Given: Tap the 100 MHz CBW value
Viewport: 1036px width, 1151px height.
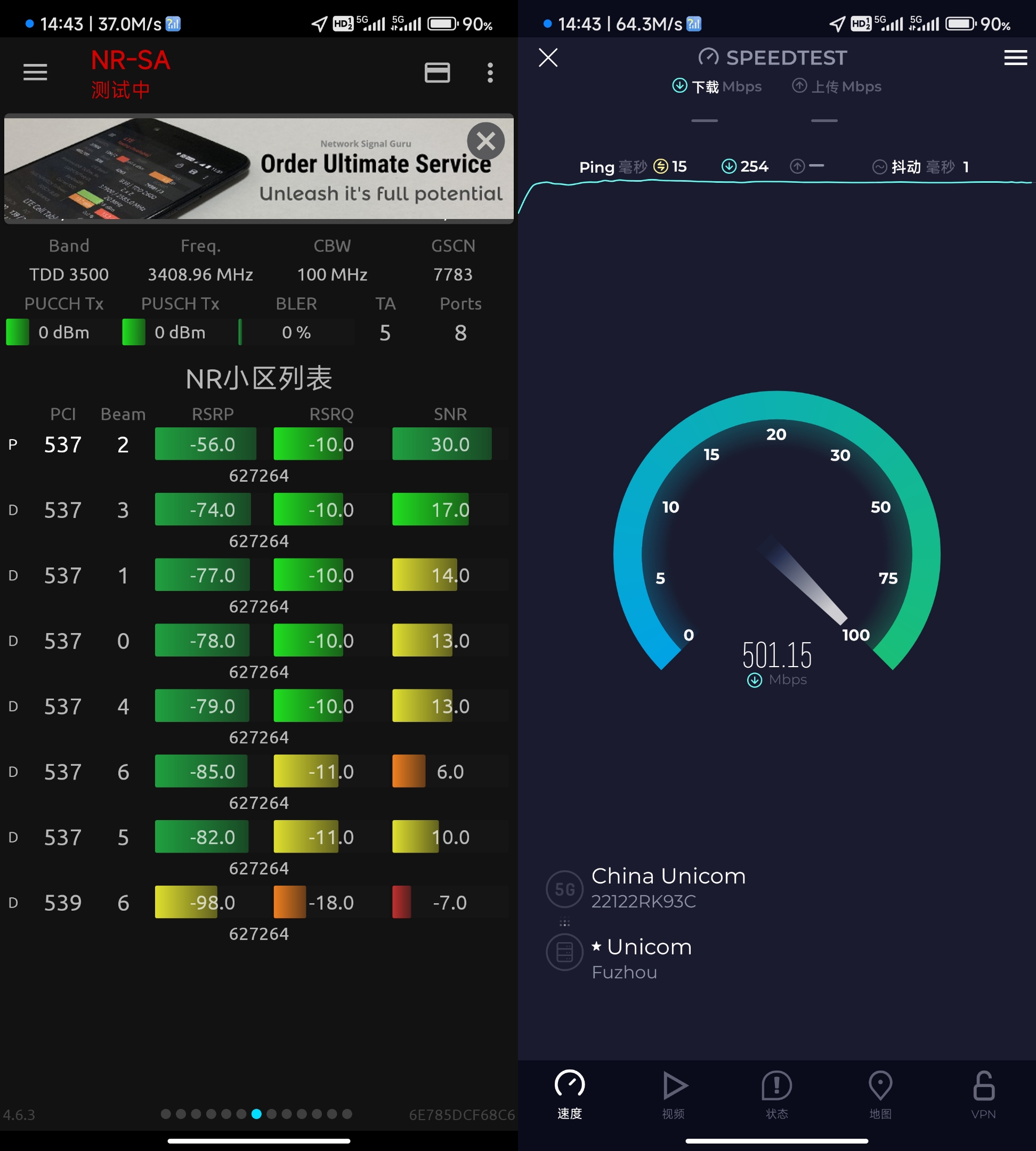Looking at the screenshot, I should 333,274.
